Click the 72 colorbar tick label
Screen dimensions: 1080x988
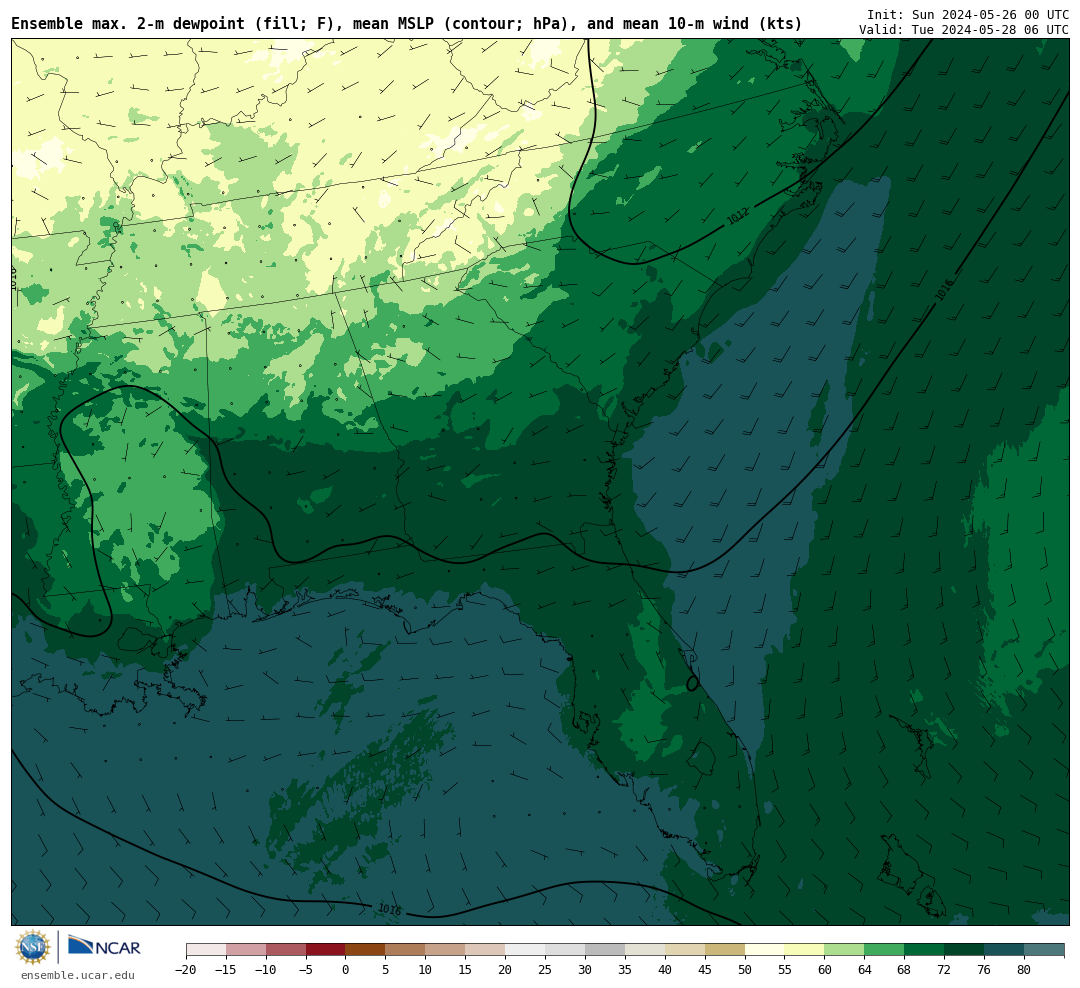click(945, 970)
